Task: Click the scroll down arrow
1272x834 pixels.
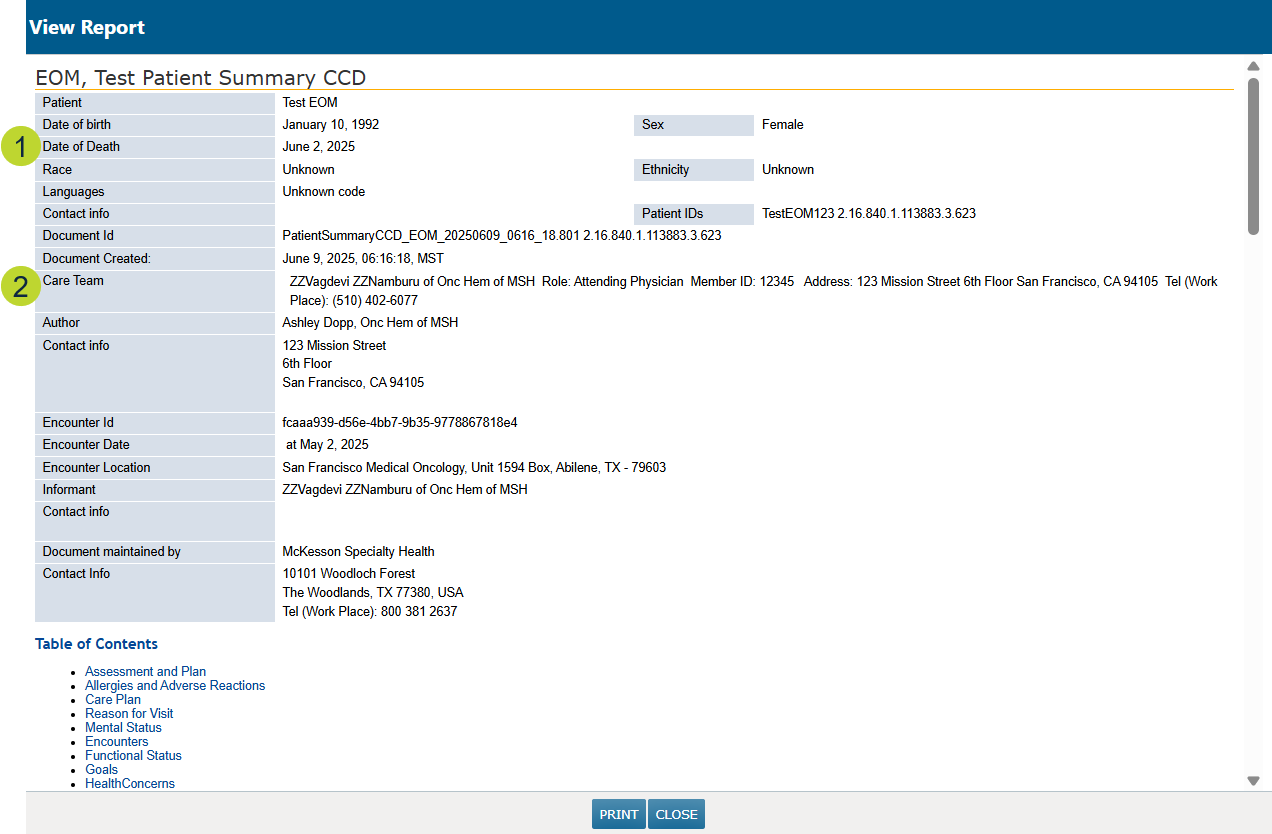Action: coord(1253,781)
